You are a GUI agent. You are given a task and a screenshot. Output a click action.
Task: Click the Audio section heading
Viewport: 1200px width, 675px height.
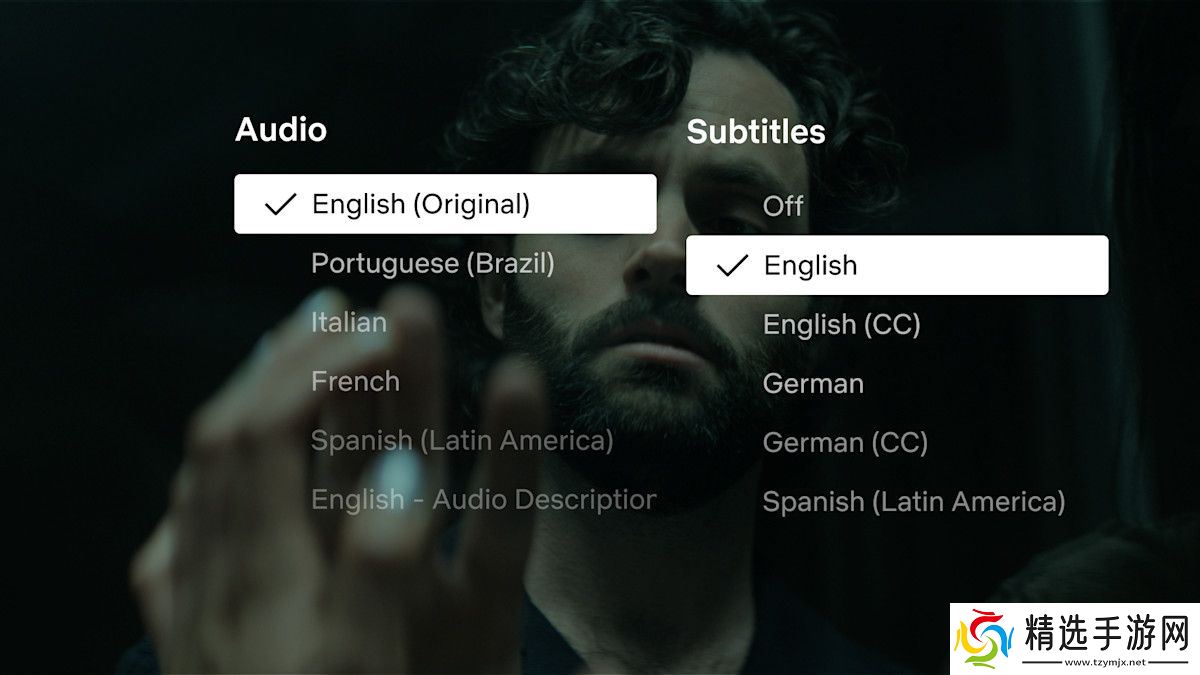pyautogui.click(x=281, y=130)
